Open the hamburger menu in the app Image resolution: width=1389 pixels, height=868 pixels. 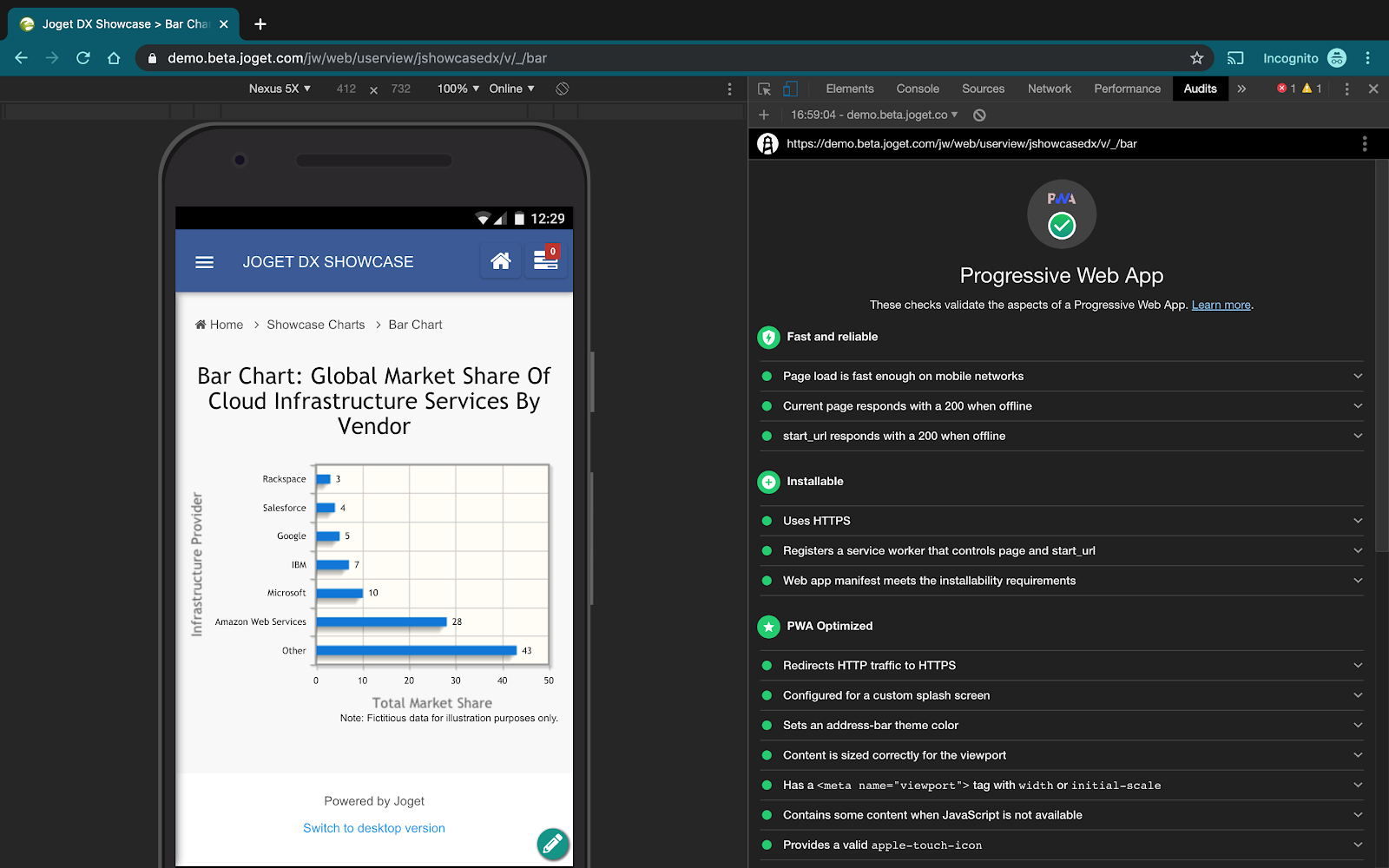204,262
